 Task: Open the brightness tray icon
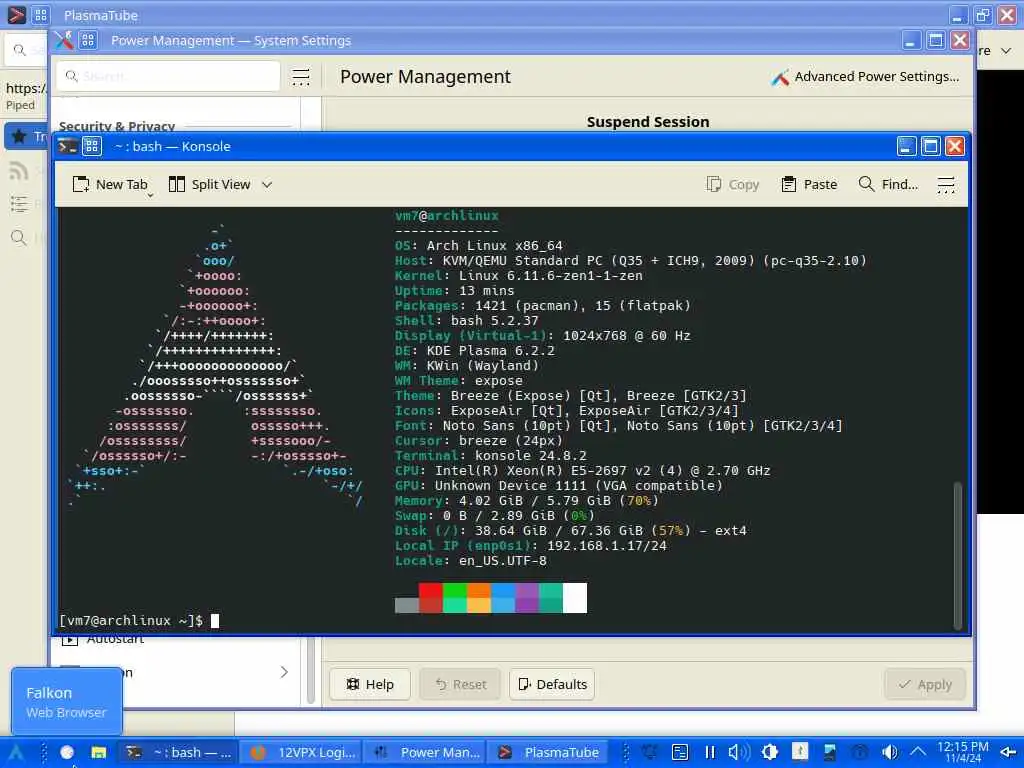770,752
